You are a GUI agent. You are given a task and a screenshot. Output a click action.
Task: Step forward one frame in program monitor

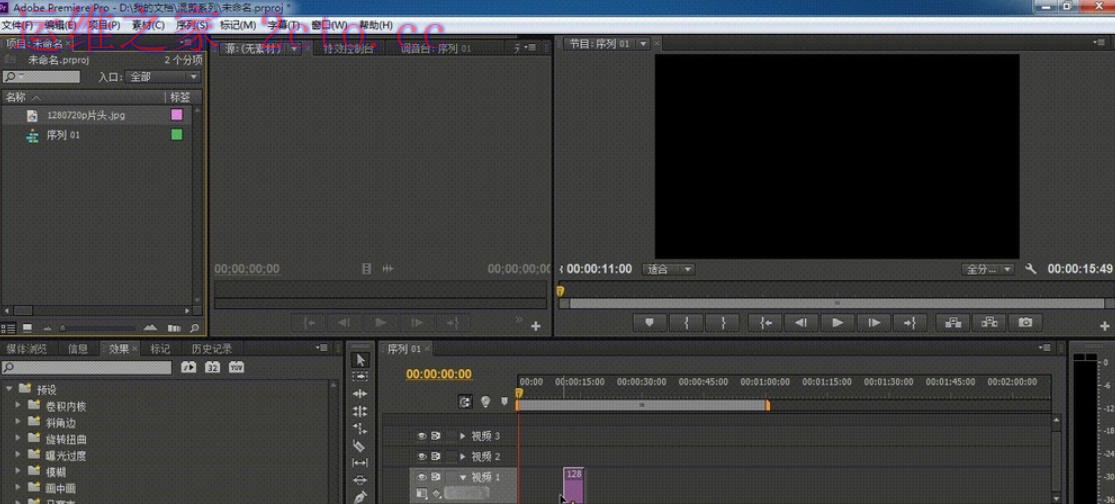(874, 323)
